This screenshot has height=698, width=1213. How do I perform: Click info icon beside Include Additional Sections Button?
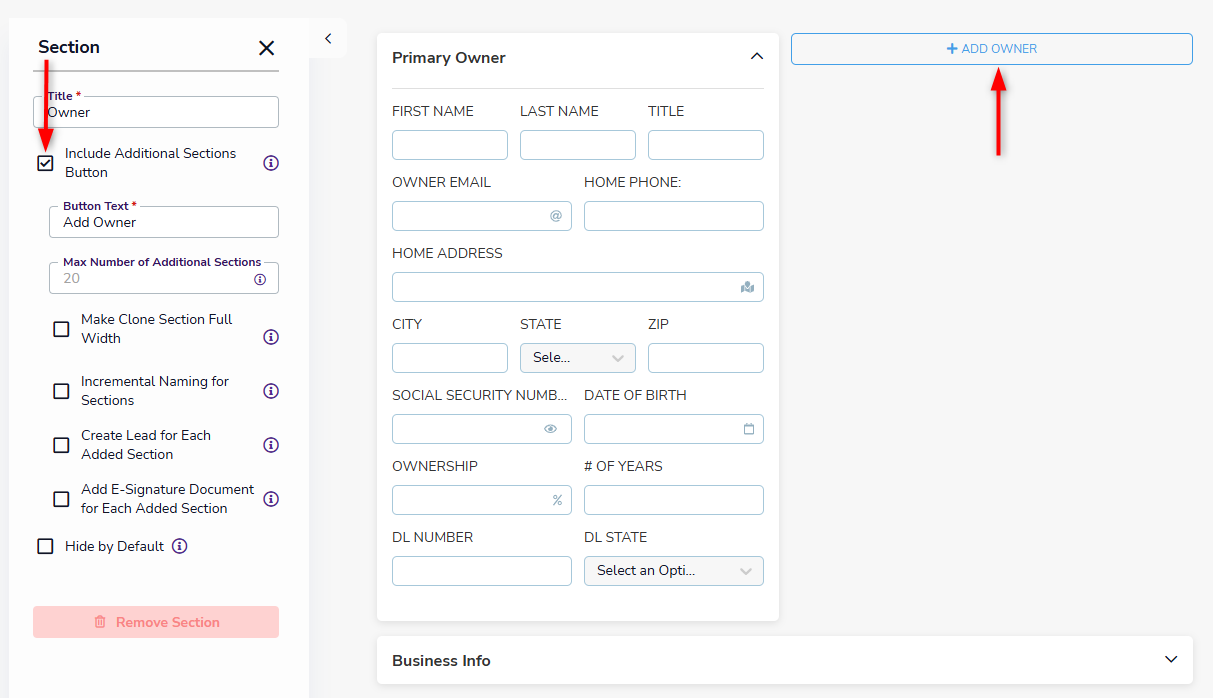(270, 163)
